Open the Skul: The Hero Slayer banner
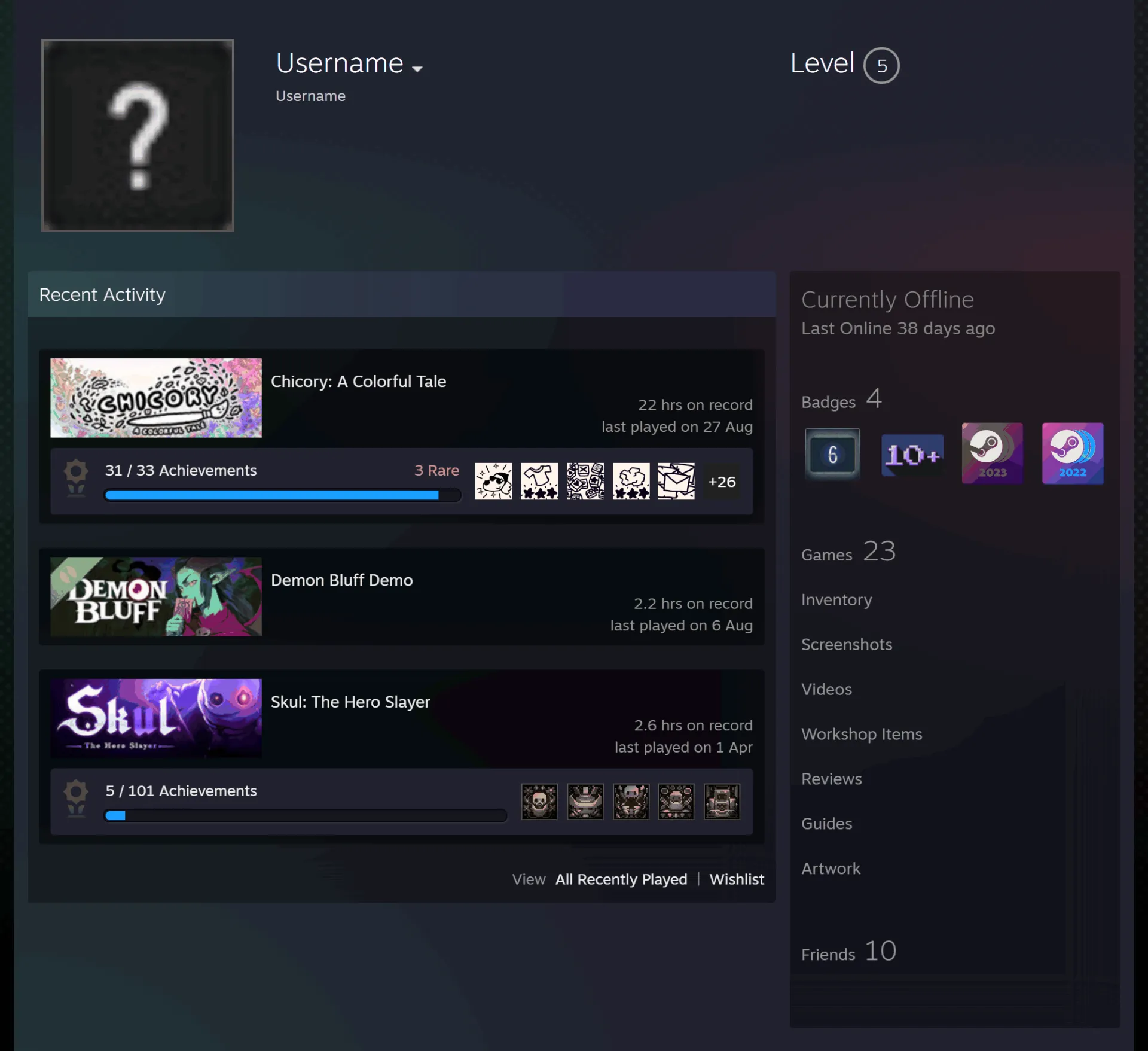 (156, 718)
